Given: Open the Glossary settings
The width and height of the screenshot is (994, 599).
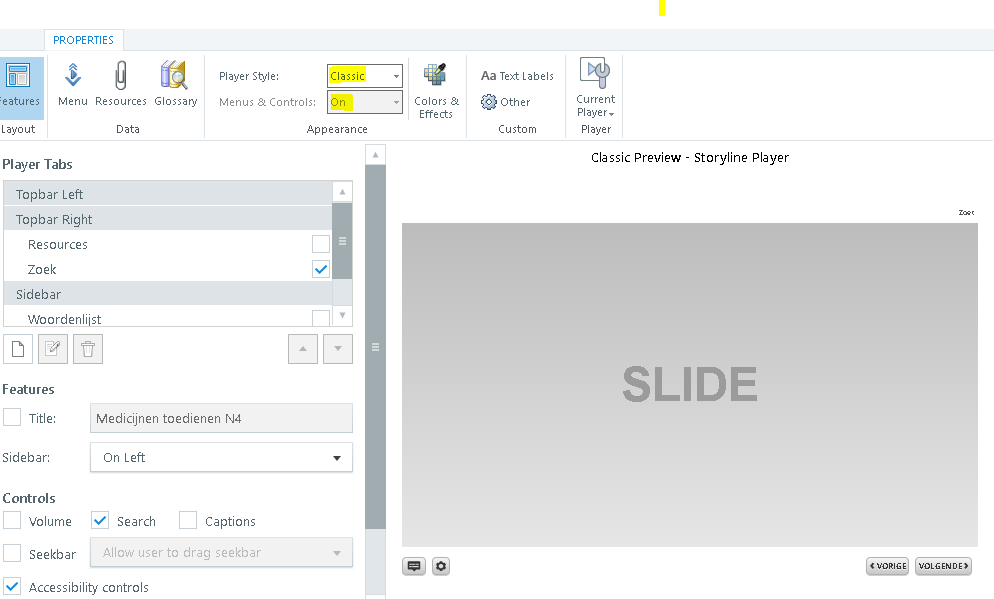Looking at the screenshot, I should (x=176, y=85).
